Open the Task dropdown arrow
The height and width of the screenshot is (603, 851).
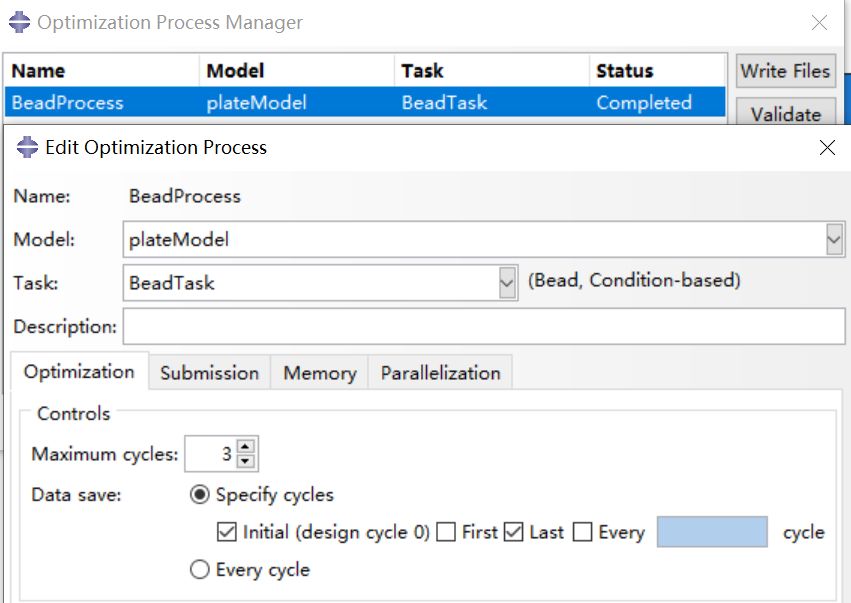(x=507, y=283)
